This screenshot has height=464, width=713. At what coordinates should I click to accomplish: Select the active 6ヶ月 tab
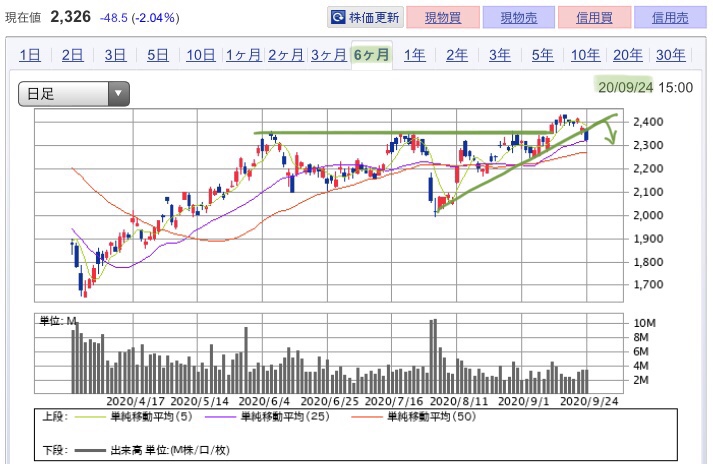[x=371, y=55]
